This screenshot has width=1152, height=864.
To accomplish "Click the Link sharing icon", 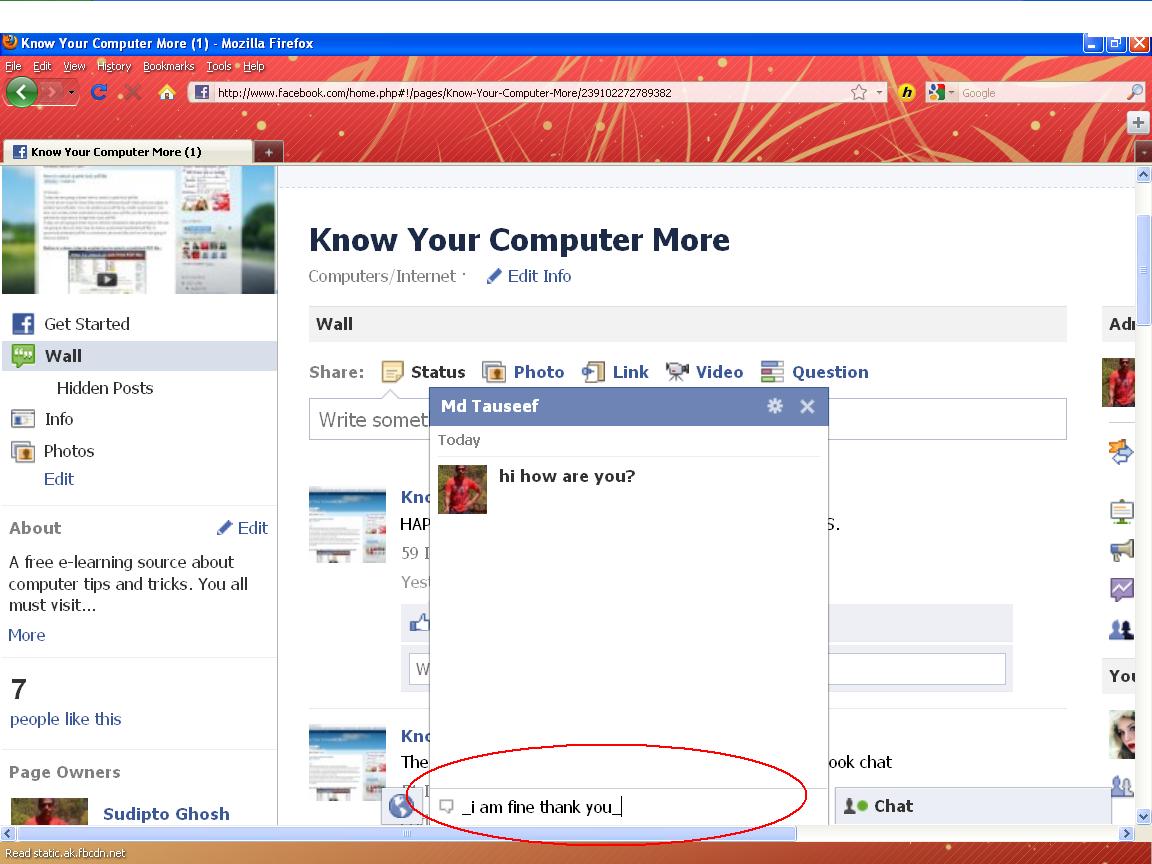I will pyautogui.click(x=594, y=371).
